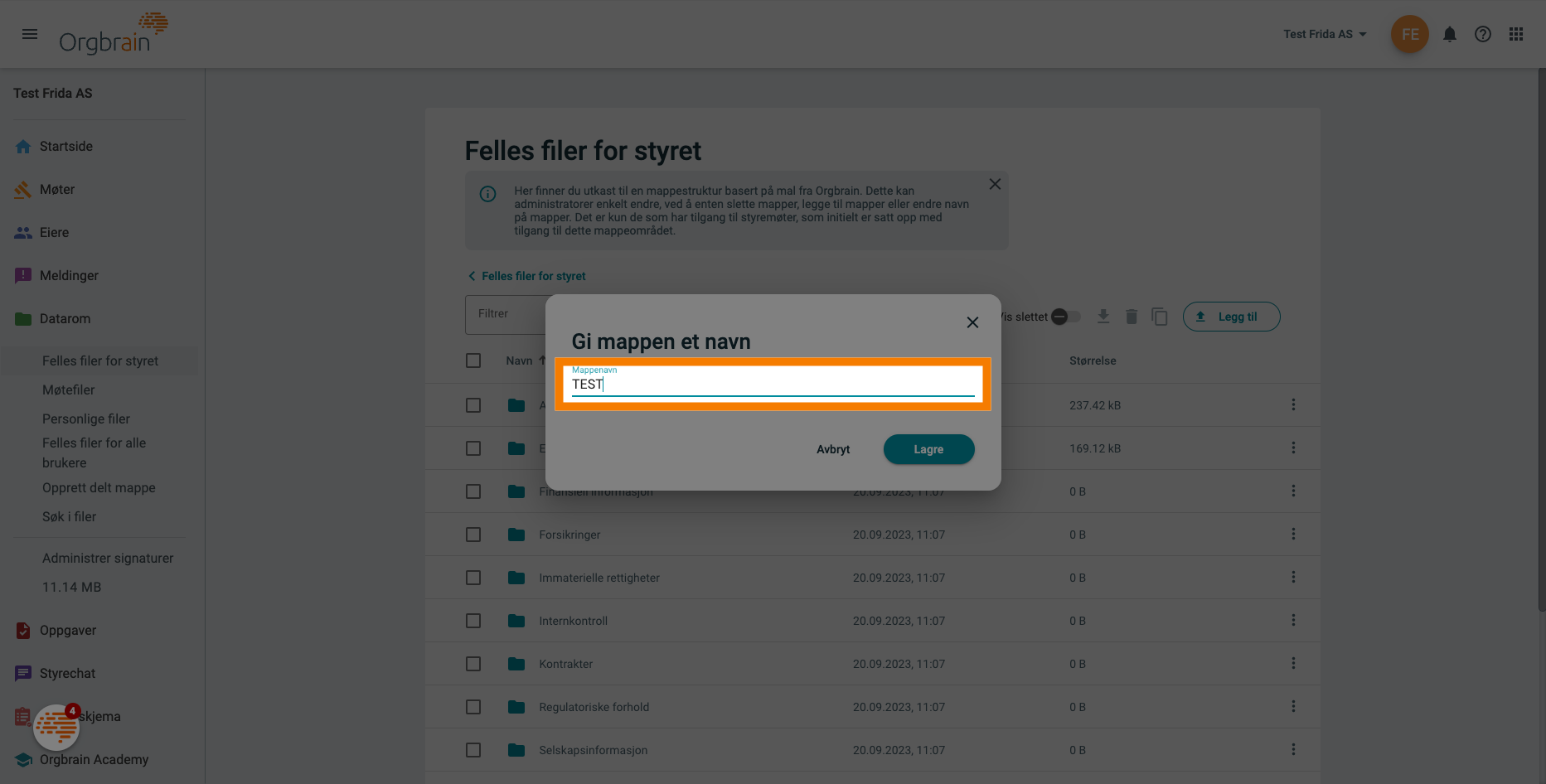Viewport: 1546px width, 784px height.
Task: Click the download icon in toolbar
Action: coord(1103,317)
